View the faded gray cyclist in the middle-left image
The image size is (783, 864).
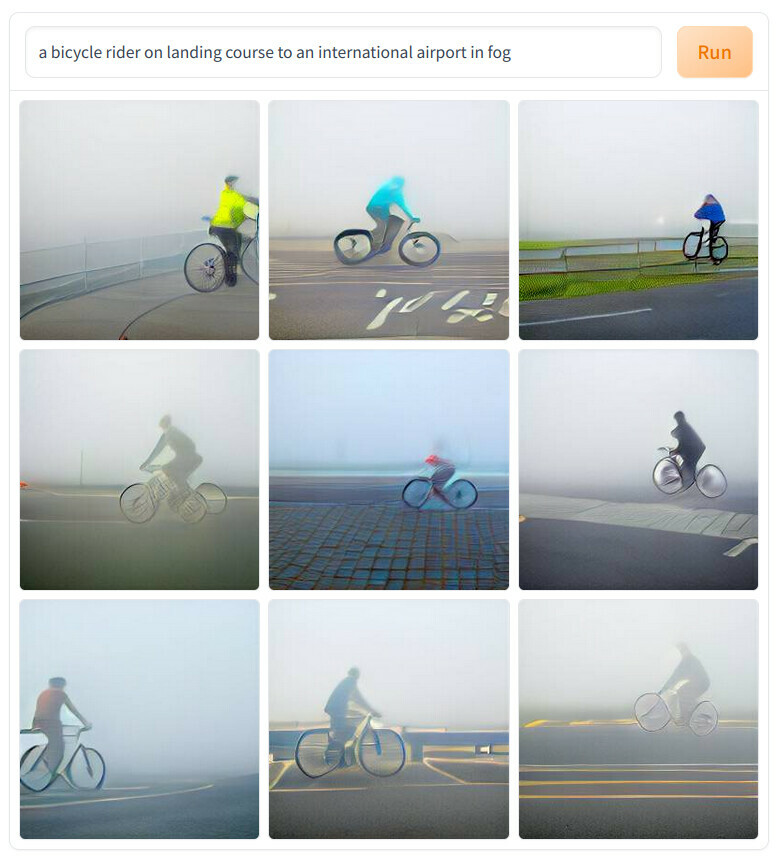pyautogui.click(x=139, y=469)
